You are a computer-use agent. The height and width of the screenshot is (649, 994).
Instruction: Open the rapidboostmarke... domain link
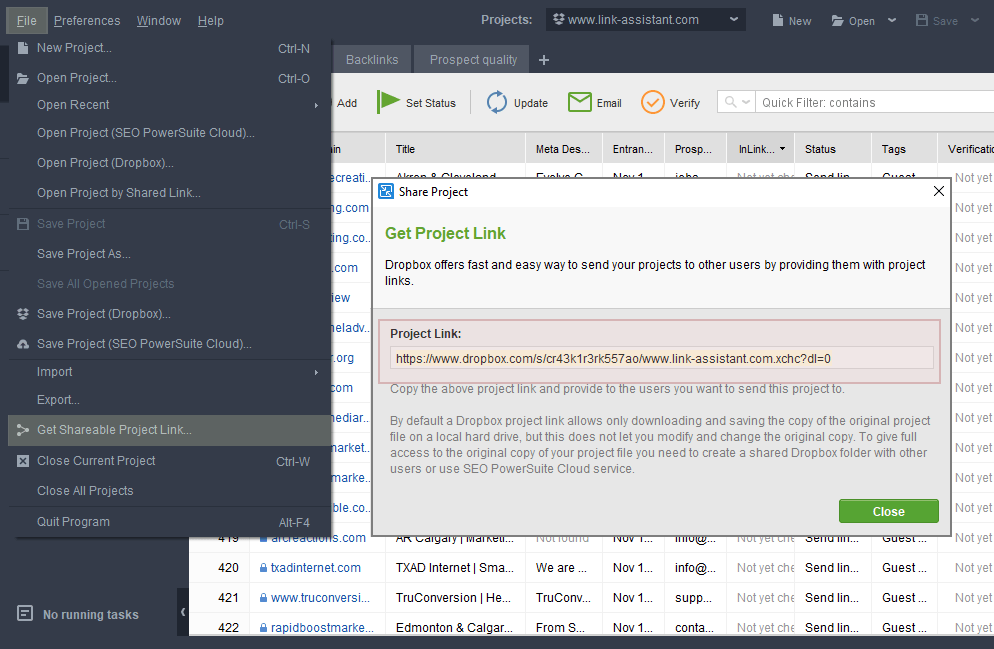pos(322,627)
